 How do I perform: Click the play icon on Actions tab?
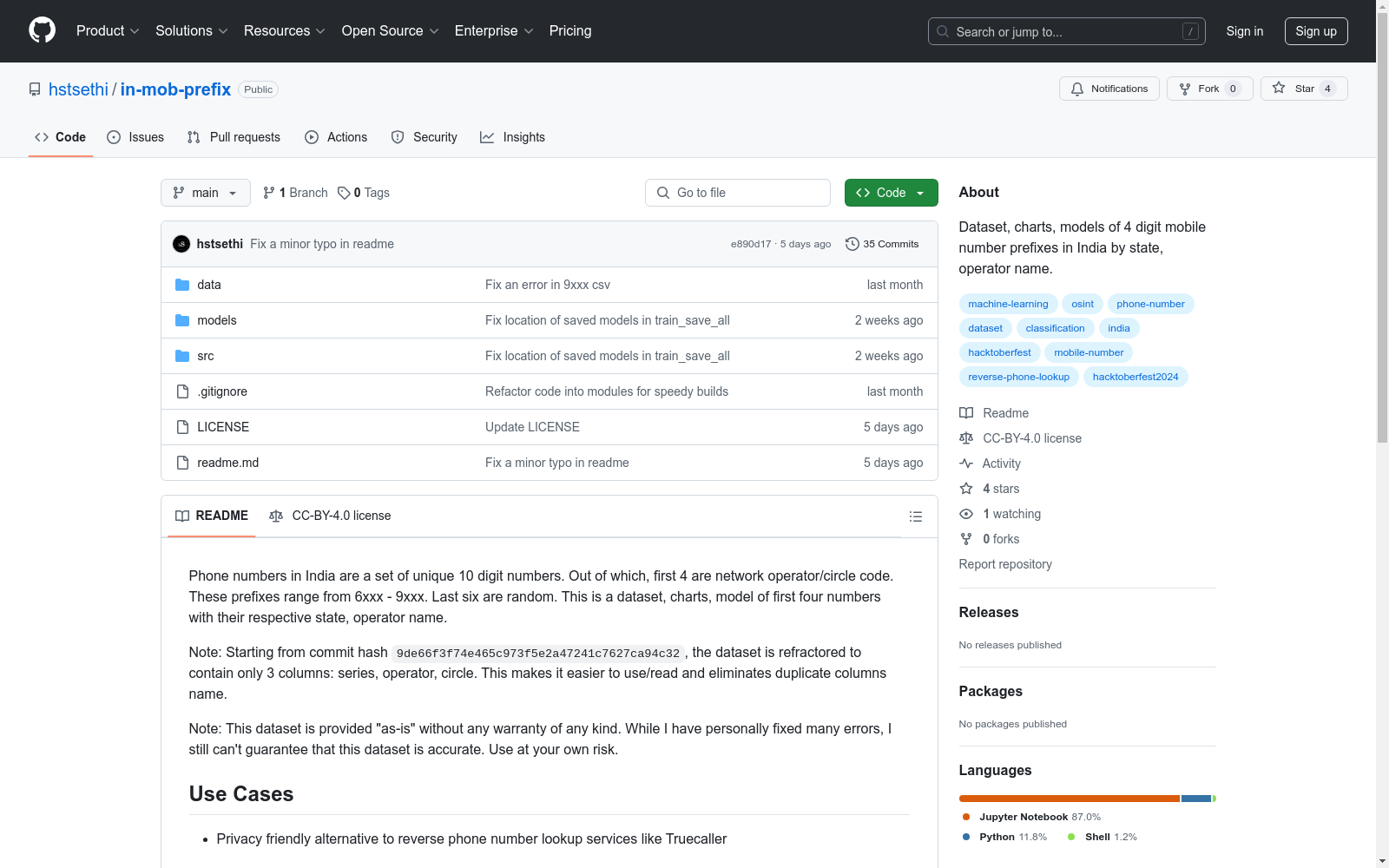[x=312, y=137]
